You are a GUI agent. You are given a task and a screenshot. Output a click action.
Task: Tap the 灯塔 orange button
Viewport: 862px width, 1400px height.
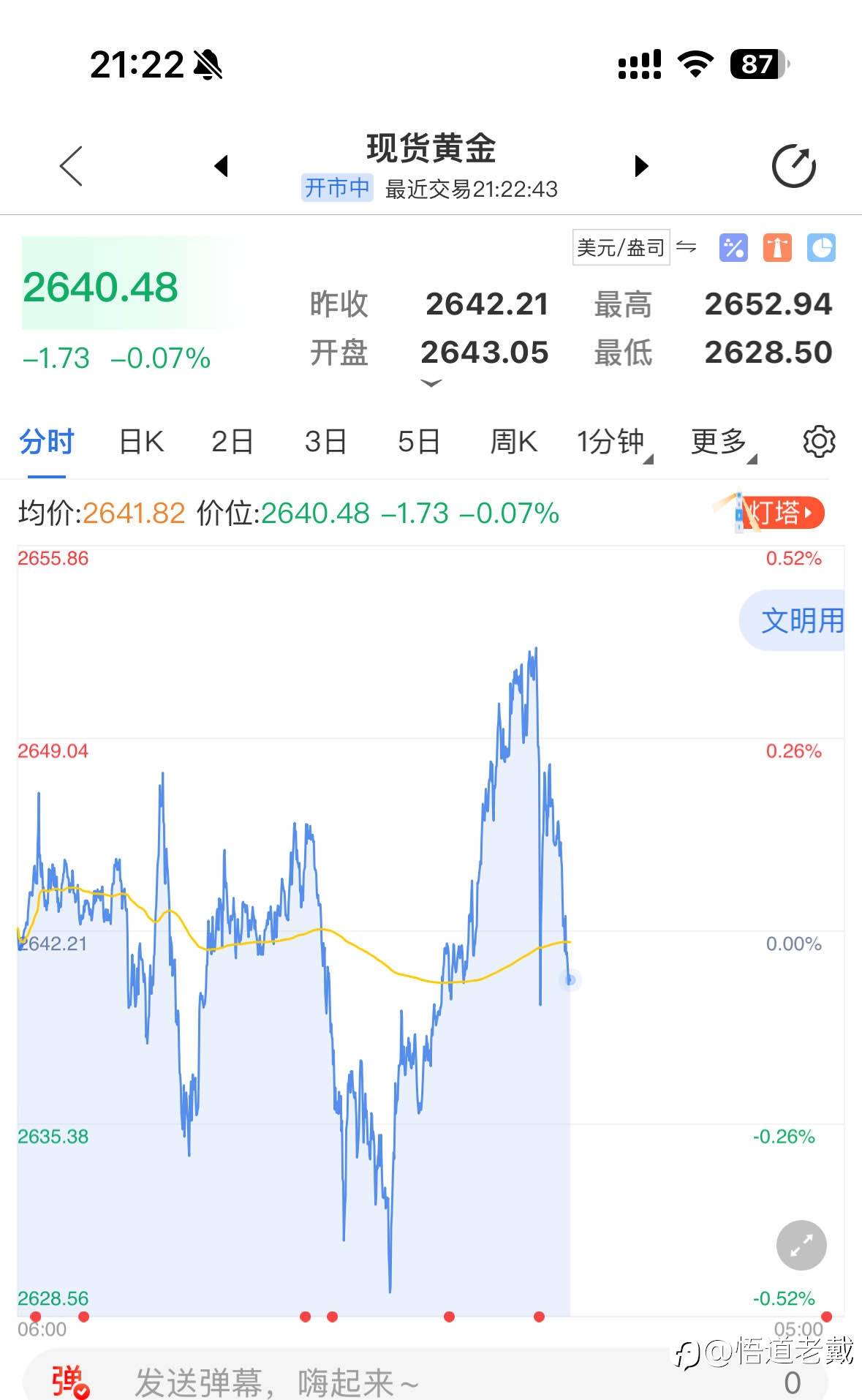tap(780, 513)
